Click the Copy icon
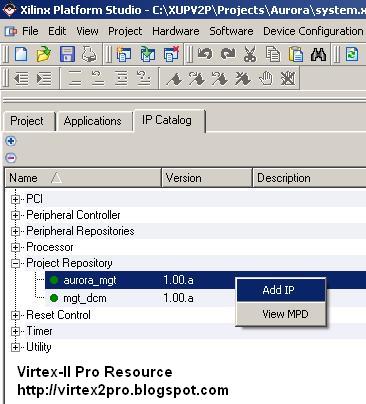The image size is (366, 404). pyautogui.click(x=273, y=54)
